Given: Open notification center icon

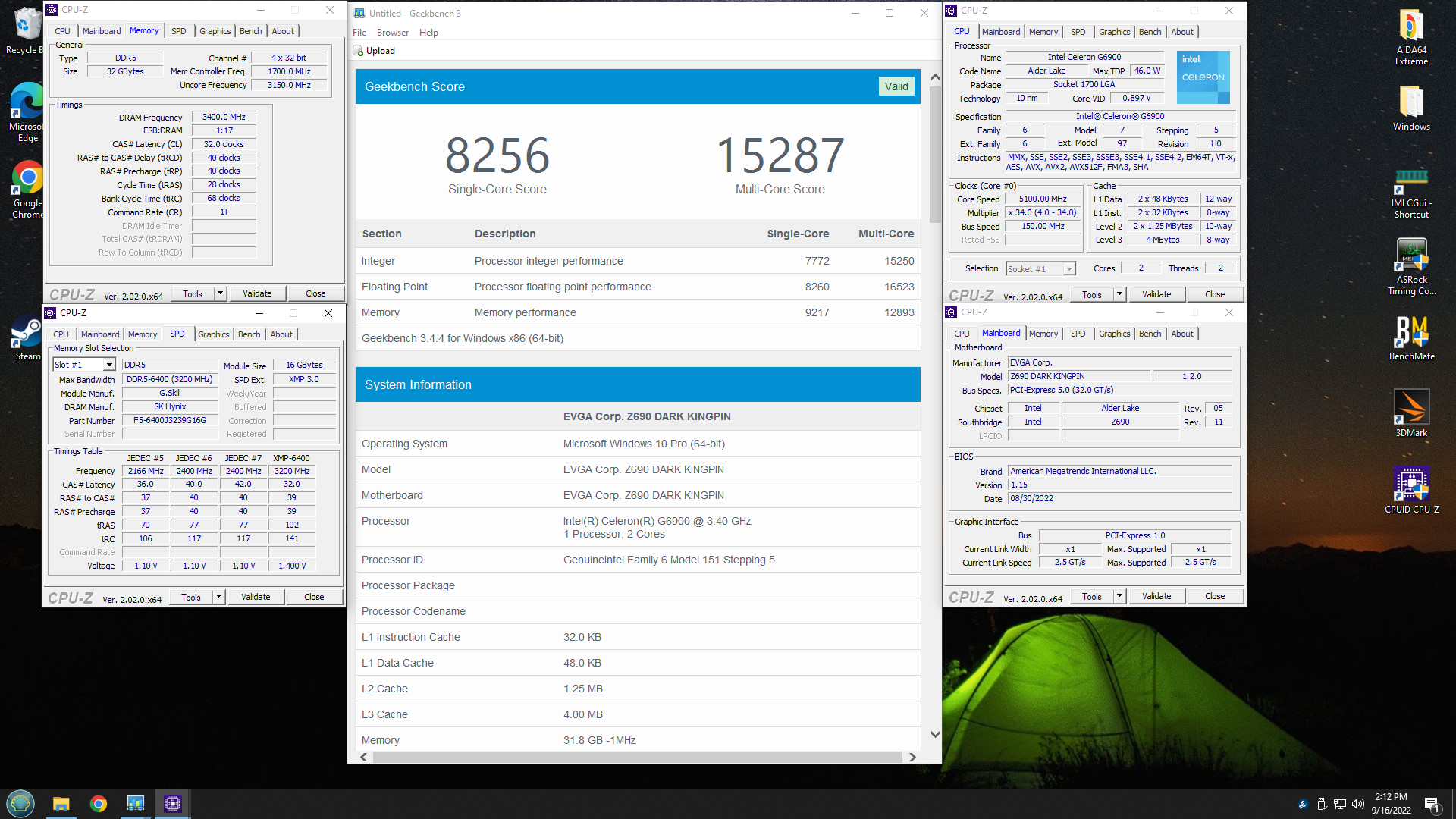Looking at the screenshot, I should pyautogui.click(x=1432, y=804).
